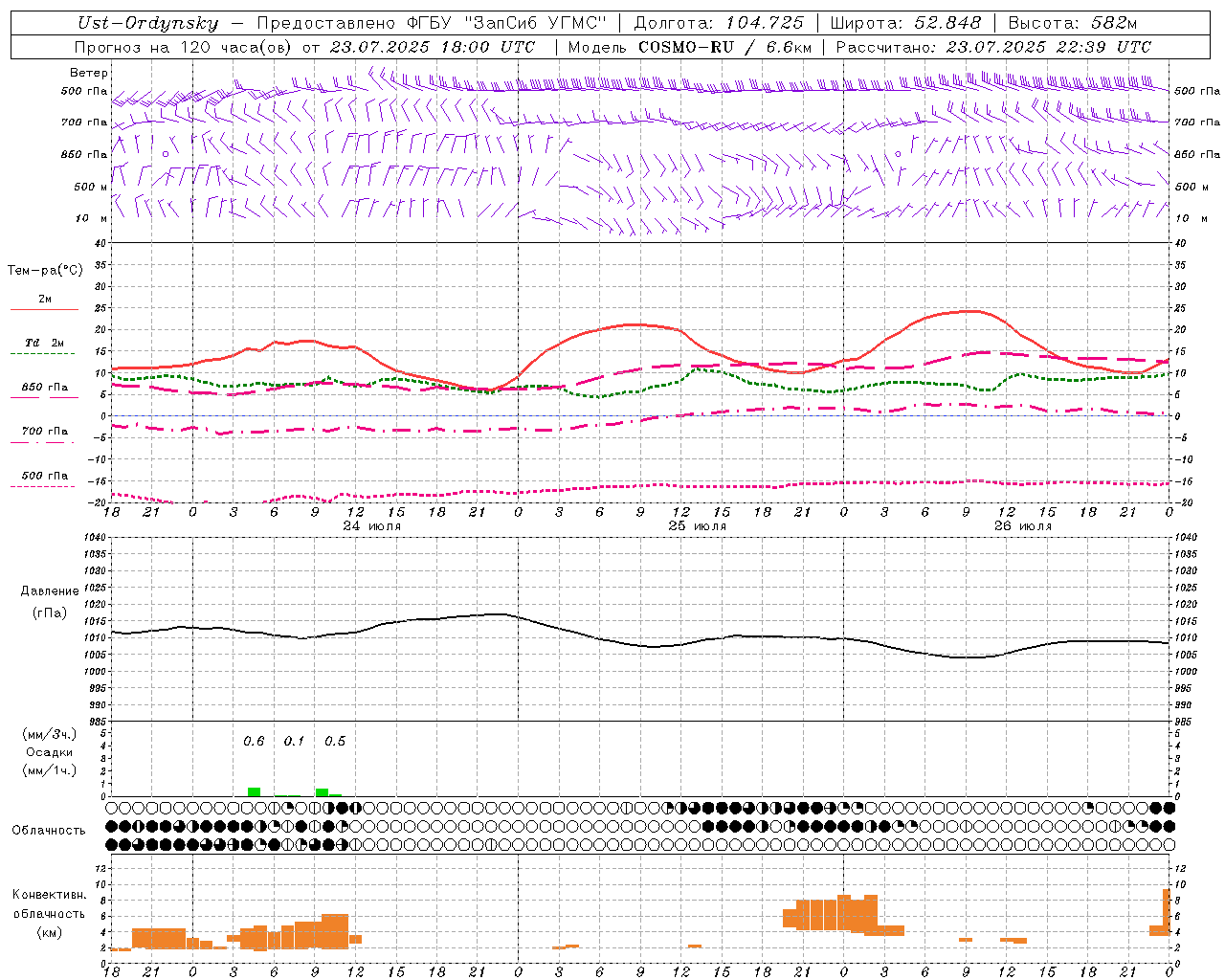This screenshot has height=980, width=1225.
Task: Click the Давление panel label
Action: (x=50, y=591)
